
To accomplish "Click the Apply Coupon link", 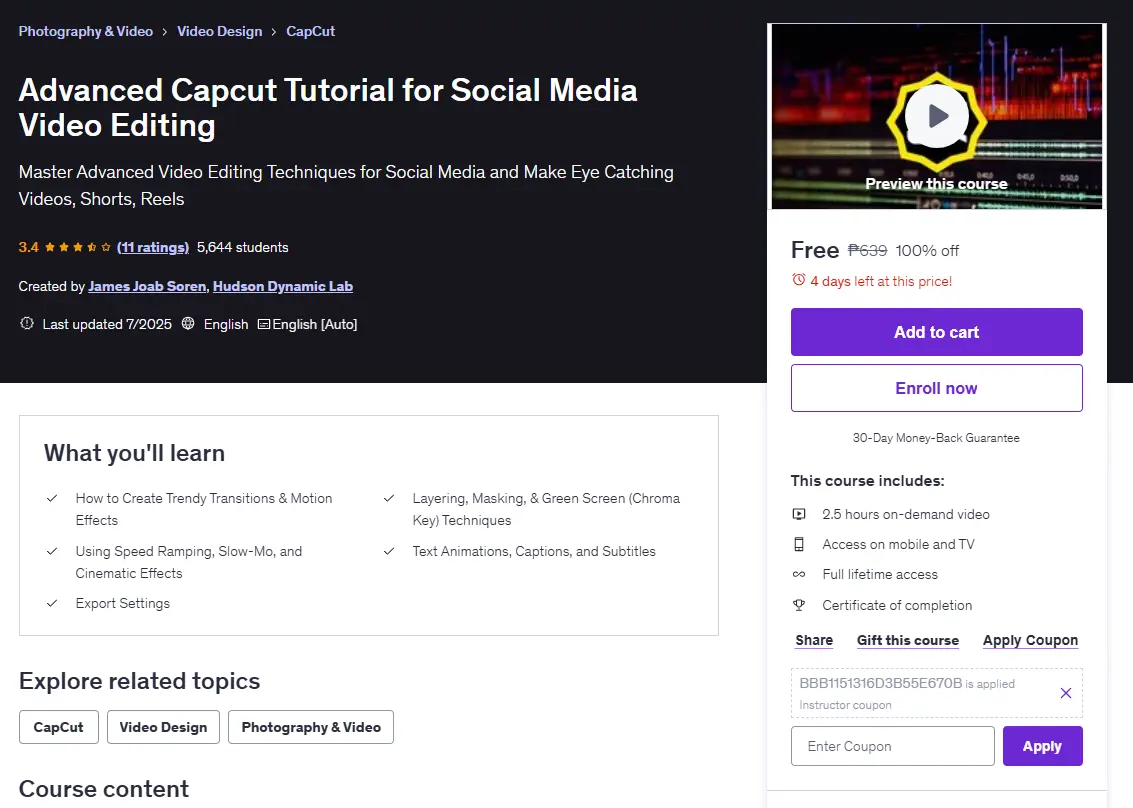I will click(x=1030, y=640).
